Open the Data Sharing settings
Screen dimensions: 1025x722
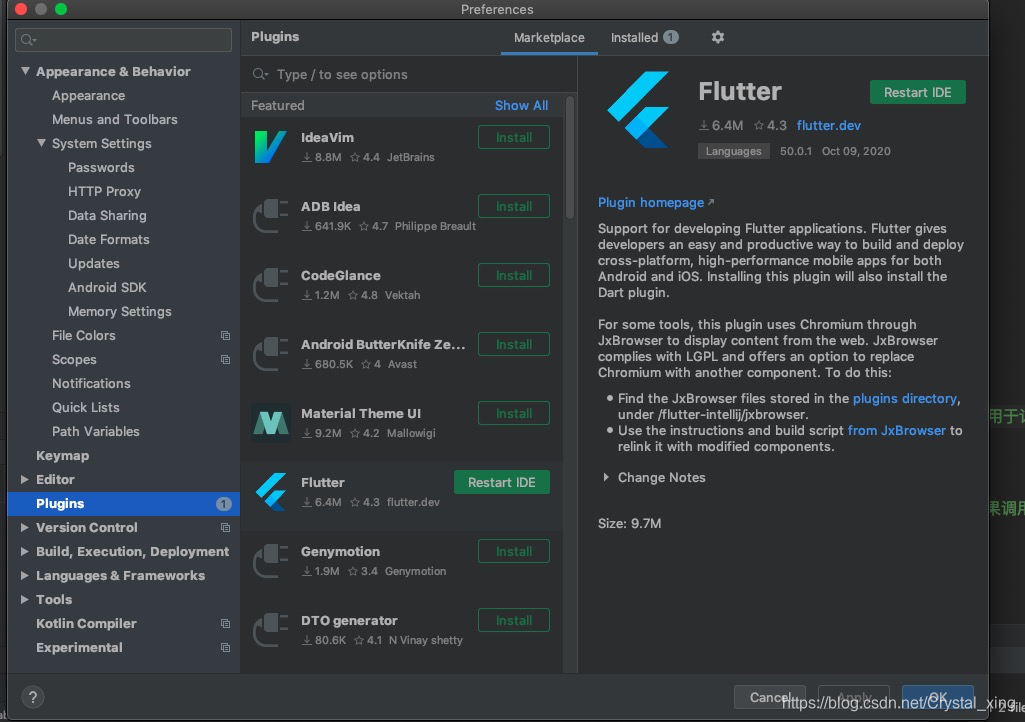click(x=107, y=216)
